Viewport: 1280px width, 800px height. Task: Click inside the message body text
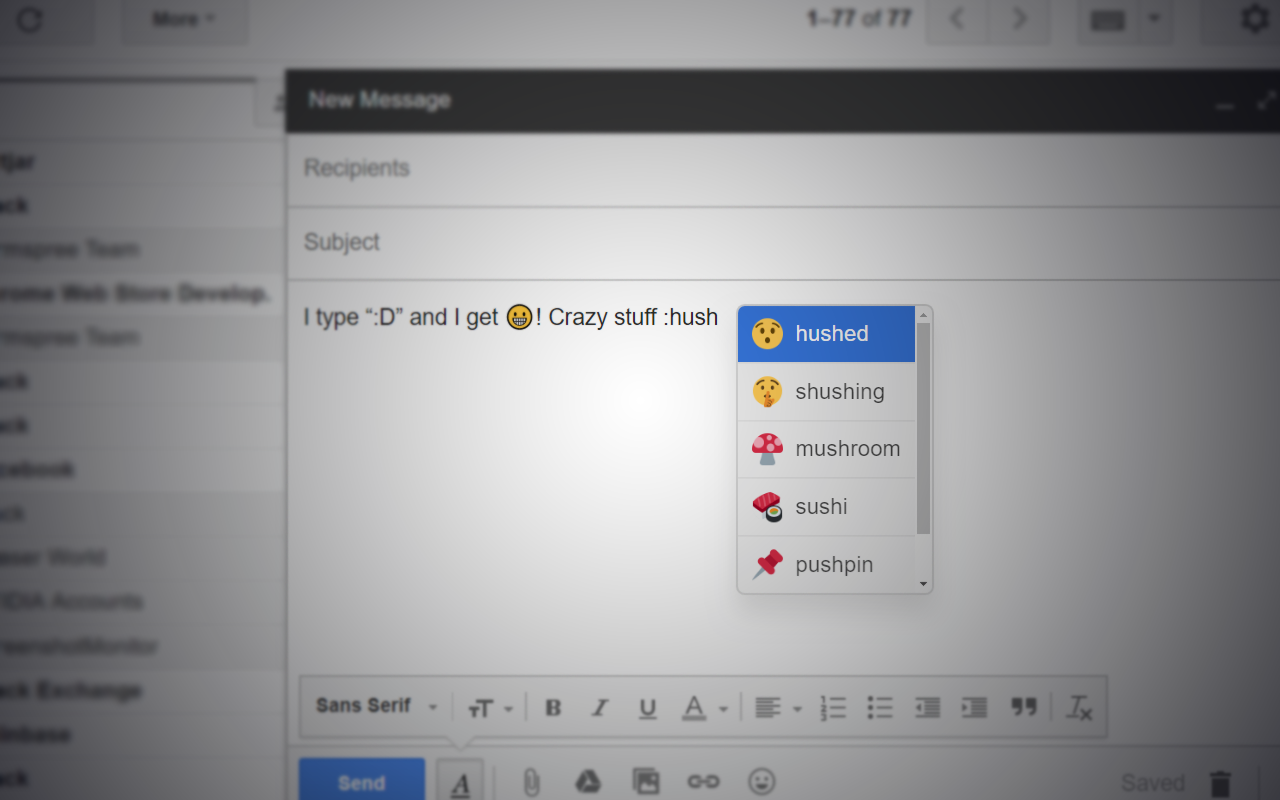coord(510,318)
